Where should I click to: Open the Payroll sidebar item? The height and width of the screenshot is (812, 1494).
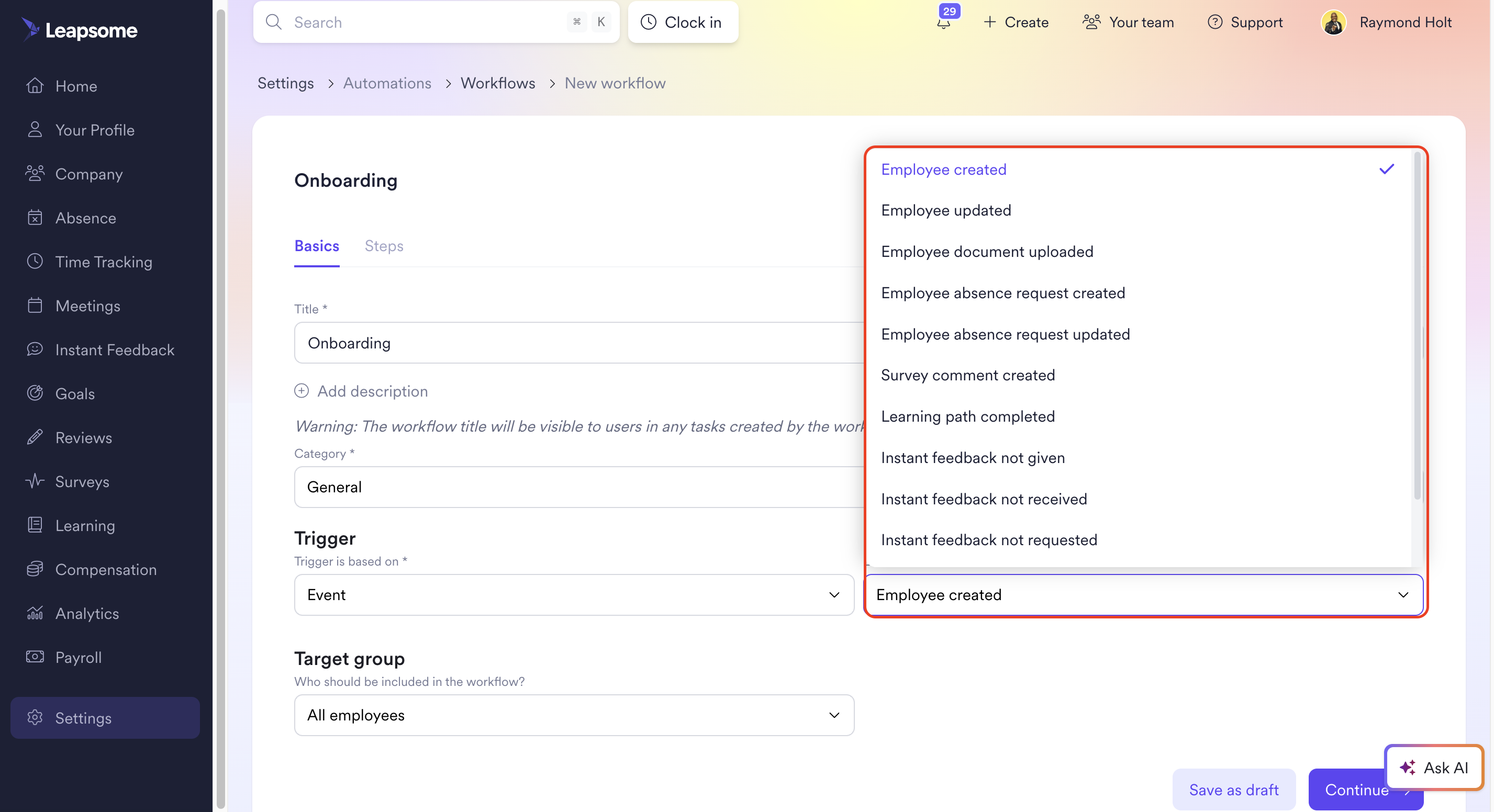[x=79, y=657]
